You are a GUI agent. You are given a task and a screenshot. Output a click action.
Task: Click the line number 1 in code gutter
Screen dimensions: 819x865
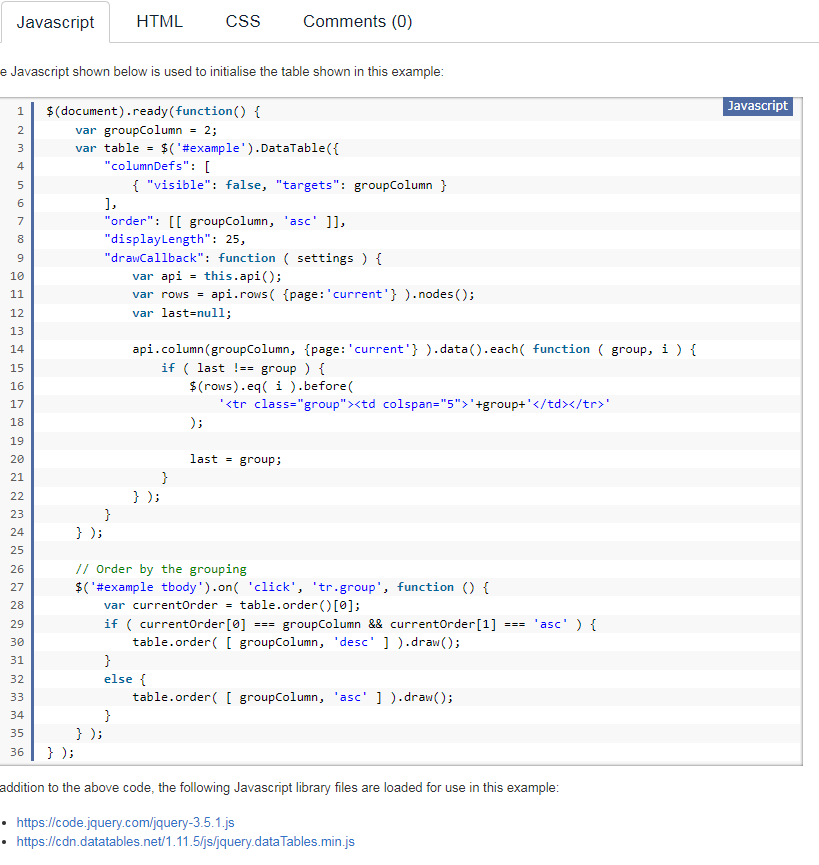(x=20, y=111)
